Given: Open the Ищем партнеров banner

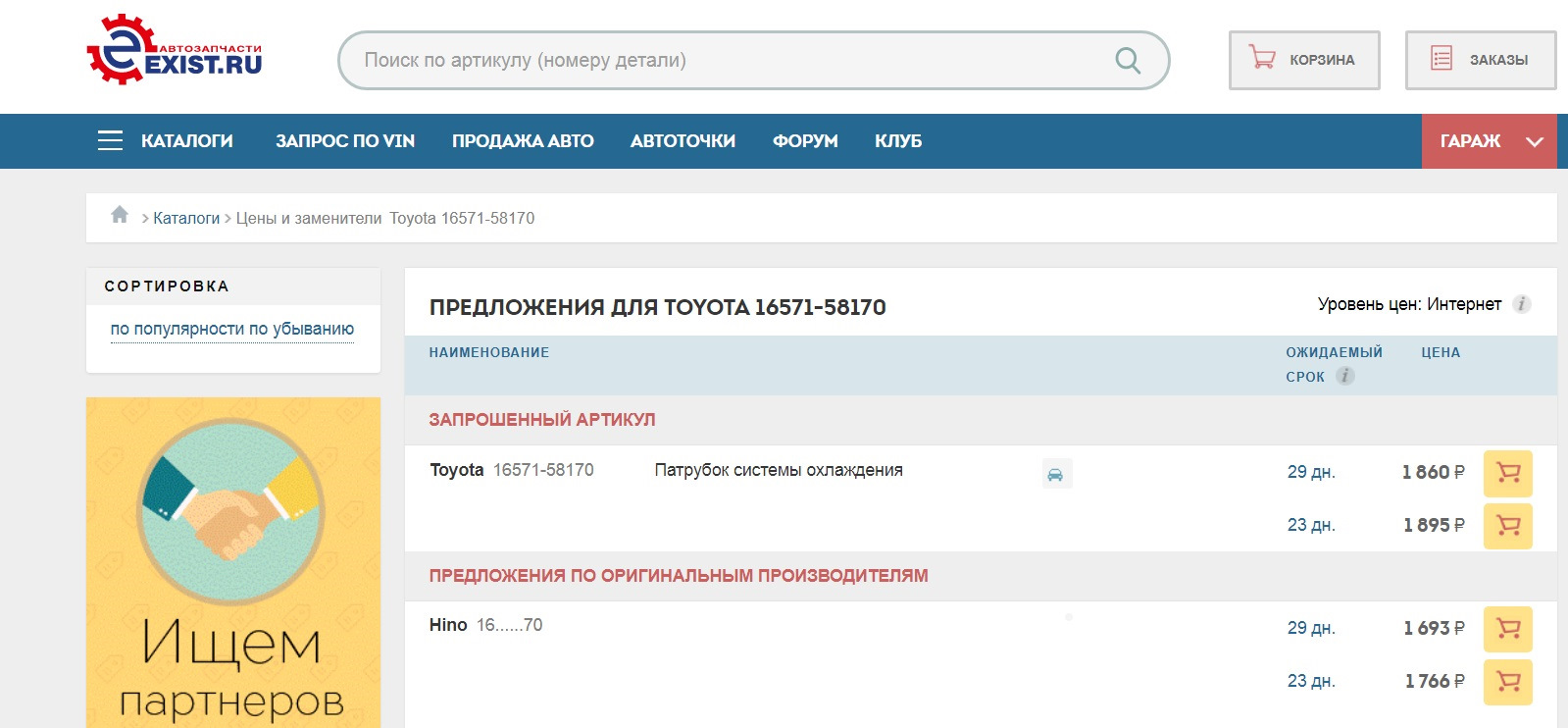Looking at the screenshot, I should pyautogui.click(x=233, y=562).
